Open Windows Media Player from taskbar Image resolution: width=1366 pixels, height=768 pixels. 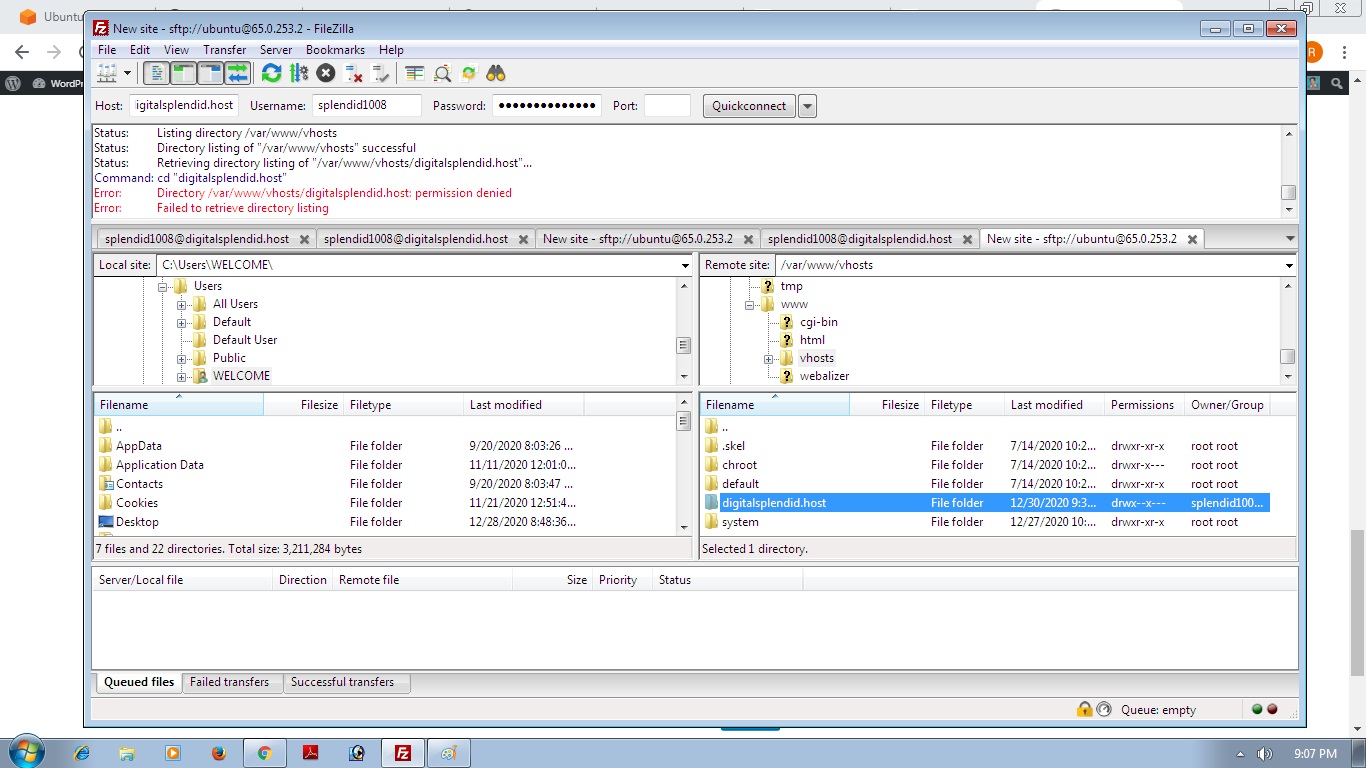[x=173, y=753]
